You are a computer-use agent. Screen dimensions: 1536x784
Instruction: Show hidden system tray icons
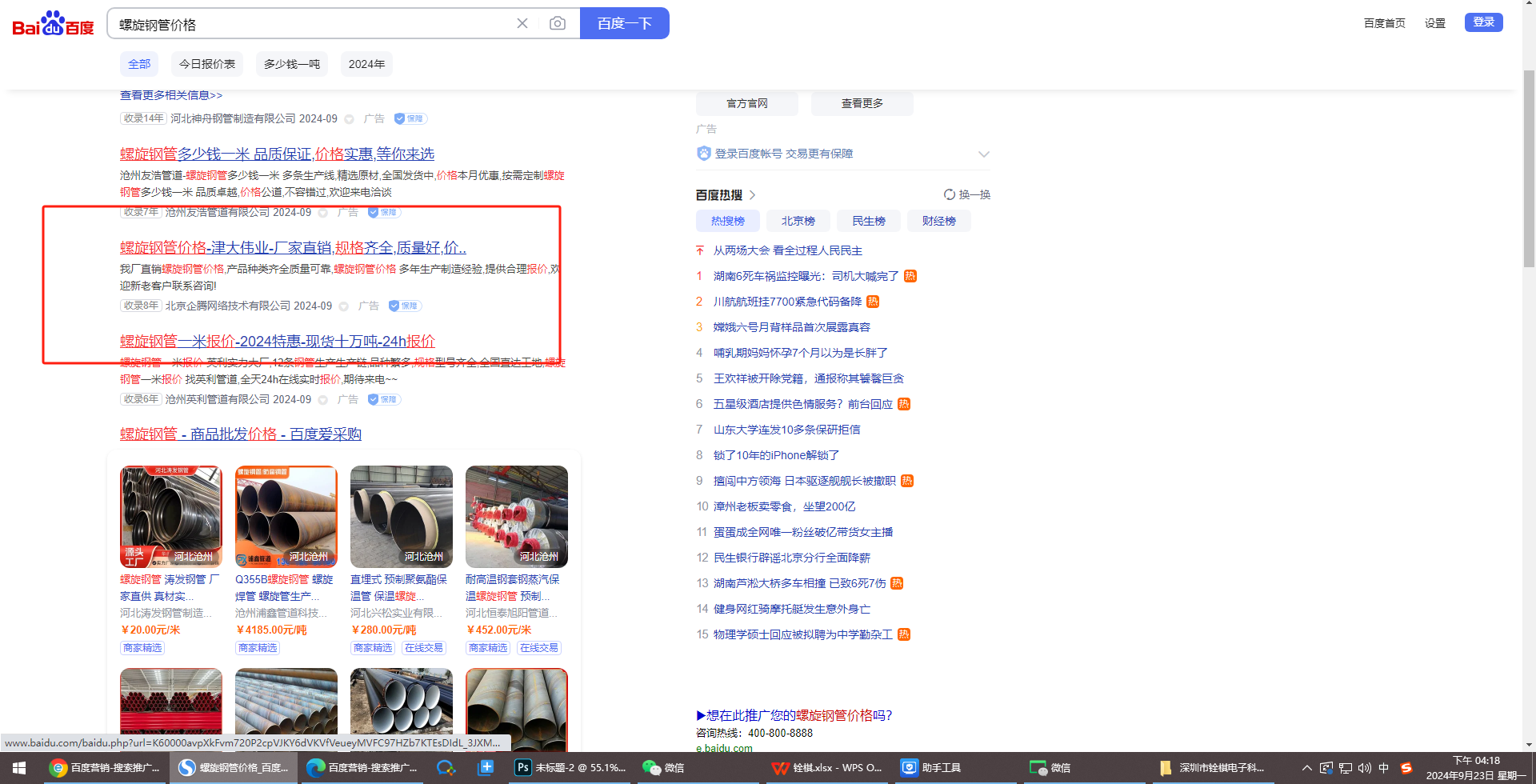coord(1306,768)
